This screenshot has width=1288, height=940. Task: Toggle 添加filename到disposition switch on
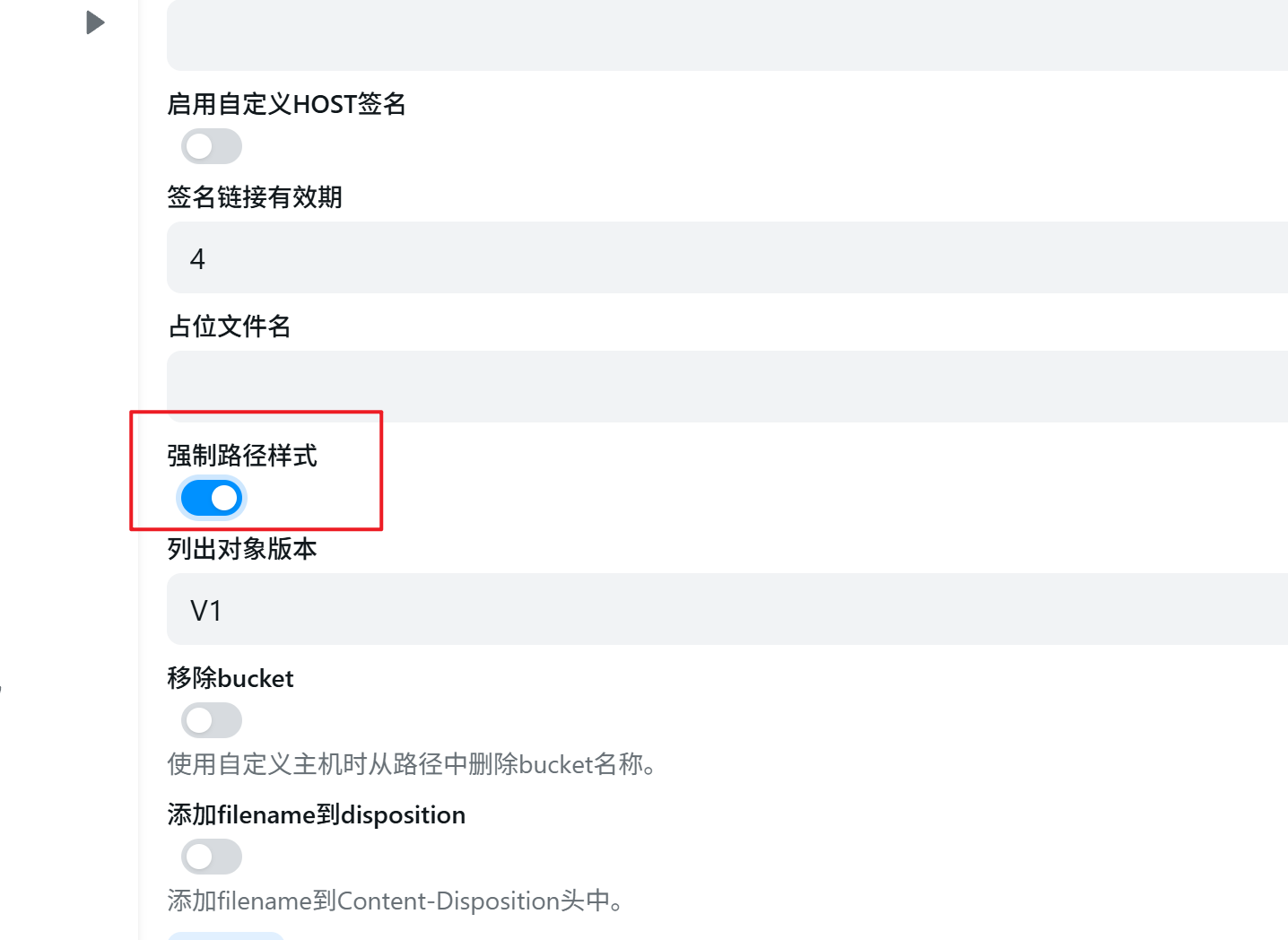click(212, 857)
